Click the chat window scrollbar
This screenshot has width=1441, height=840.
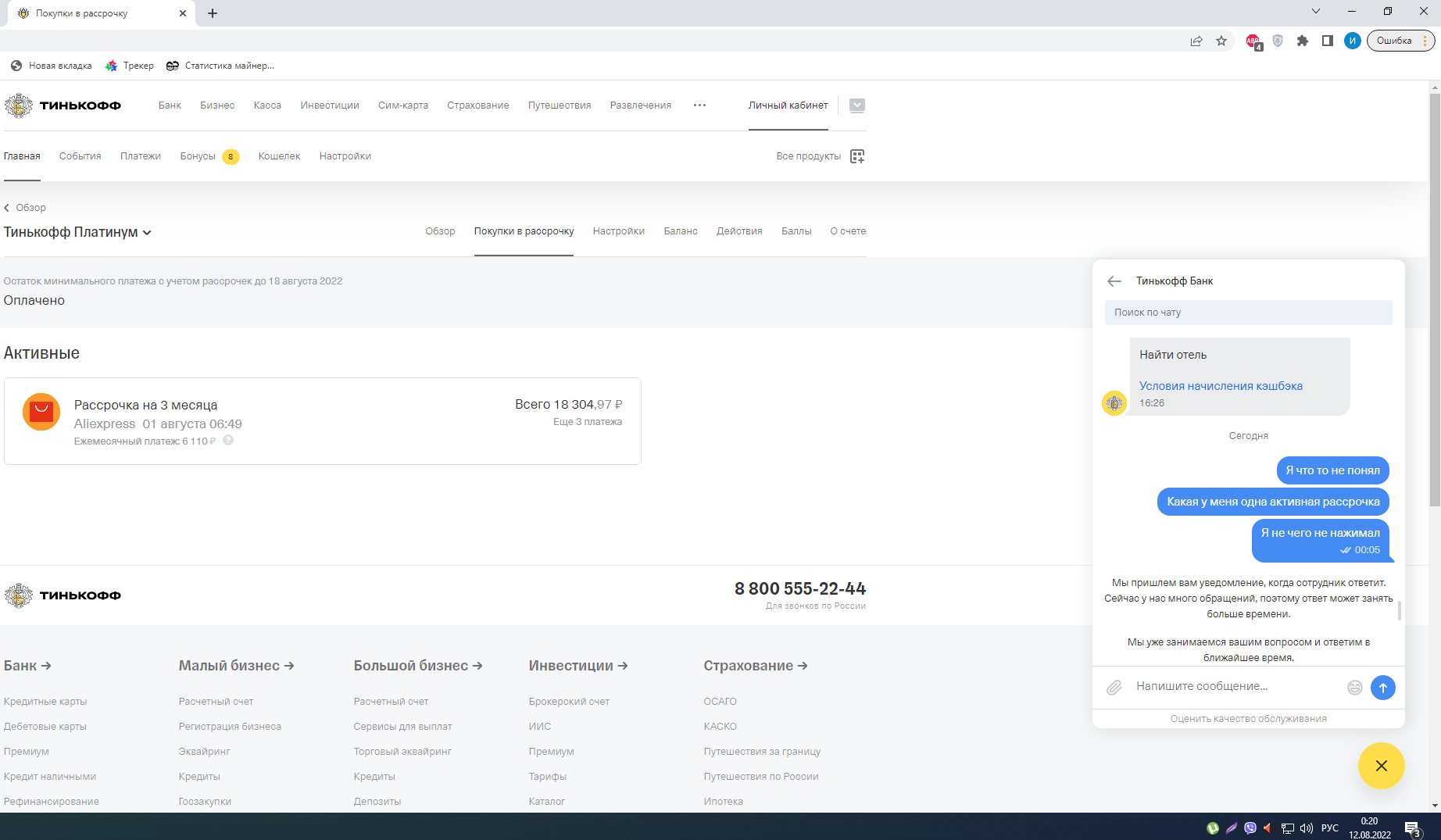[1399, 610]
